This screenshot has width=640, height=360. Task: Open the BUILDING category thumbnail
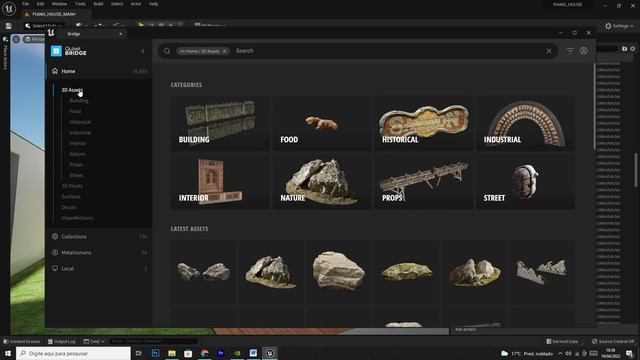click(220, 123)
